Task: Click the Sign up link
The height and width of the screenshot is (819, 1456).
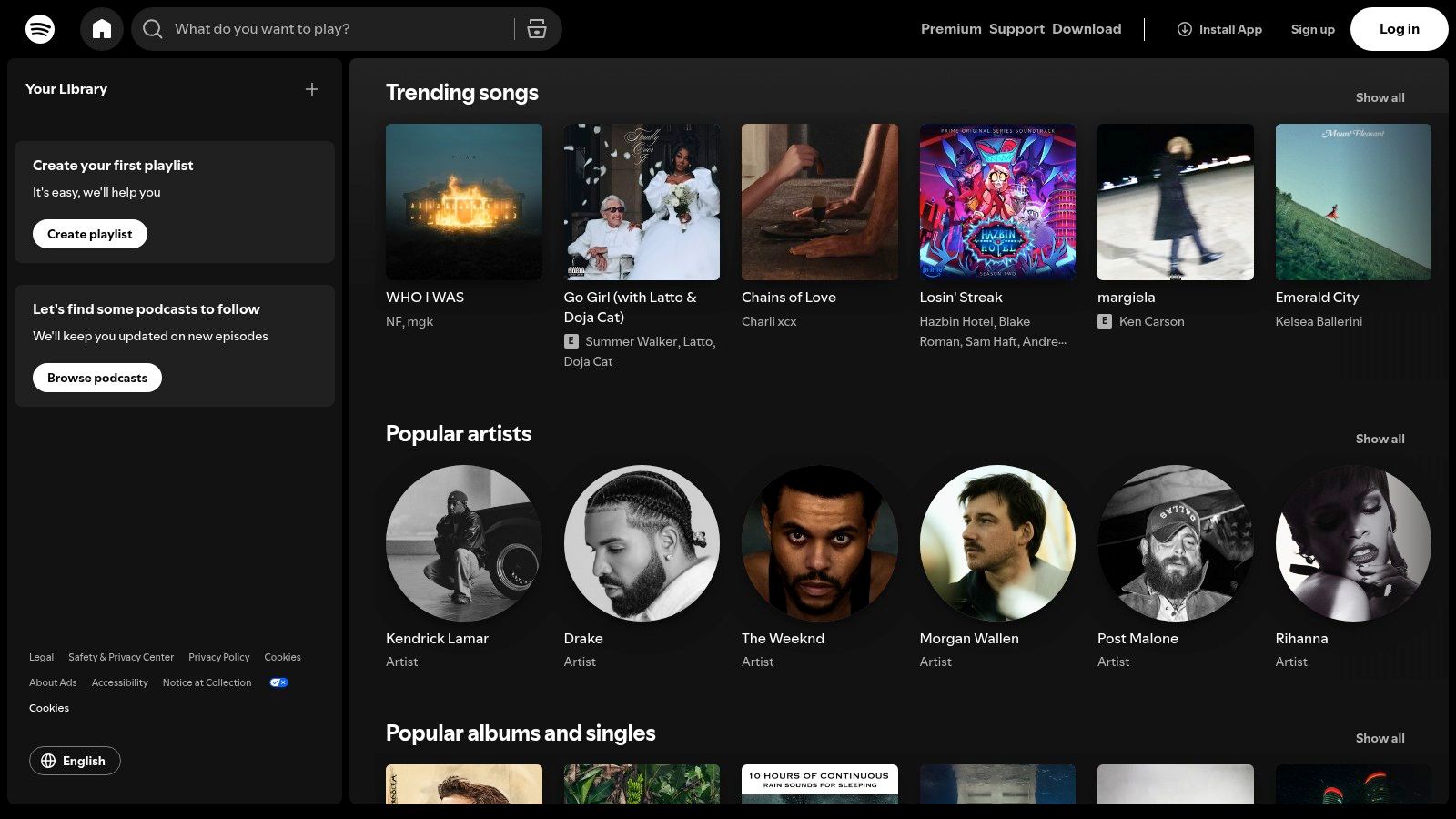Action: point(1312,28)
